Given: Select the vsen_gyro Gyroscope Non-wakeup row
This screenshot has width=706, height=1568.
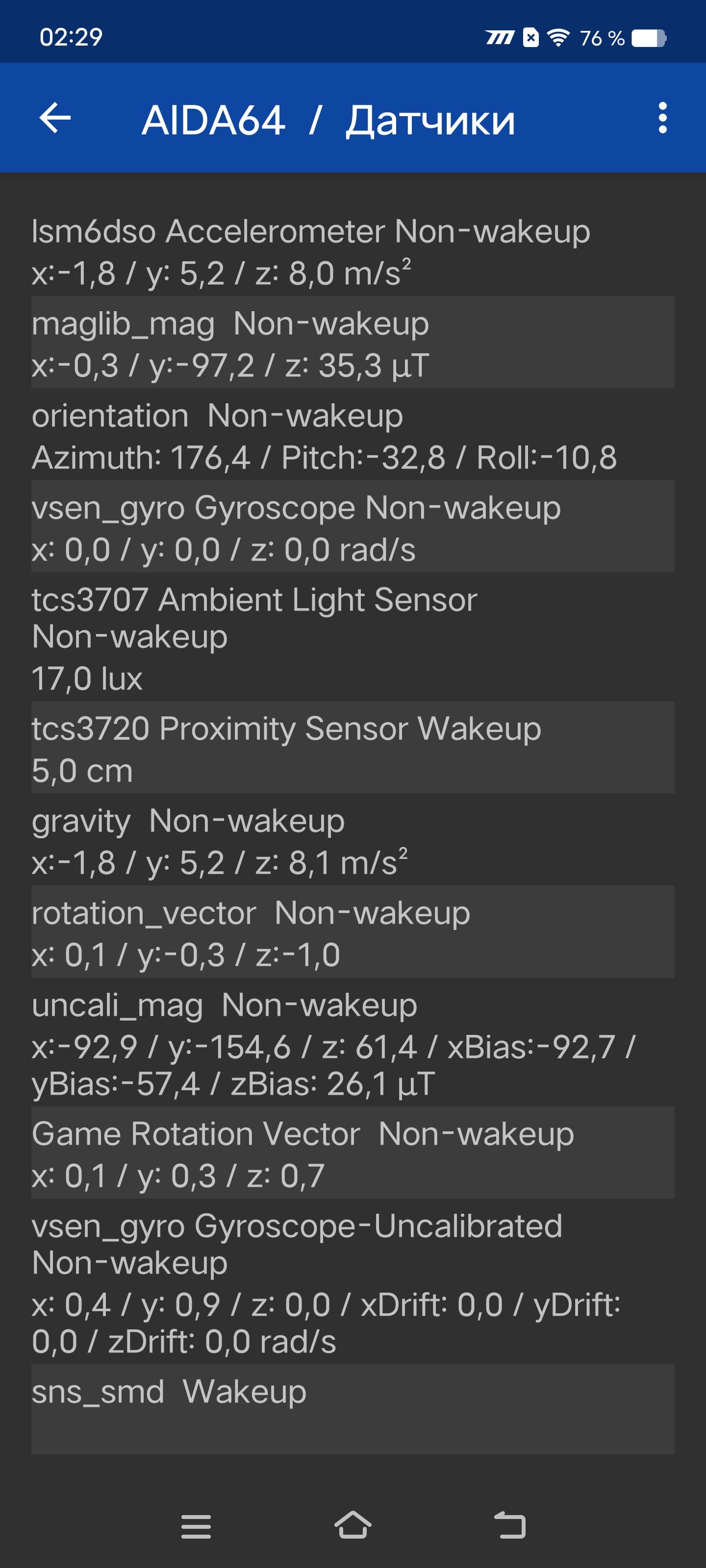Looking at the screenshot, I should tap(353, 527).
